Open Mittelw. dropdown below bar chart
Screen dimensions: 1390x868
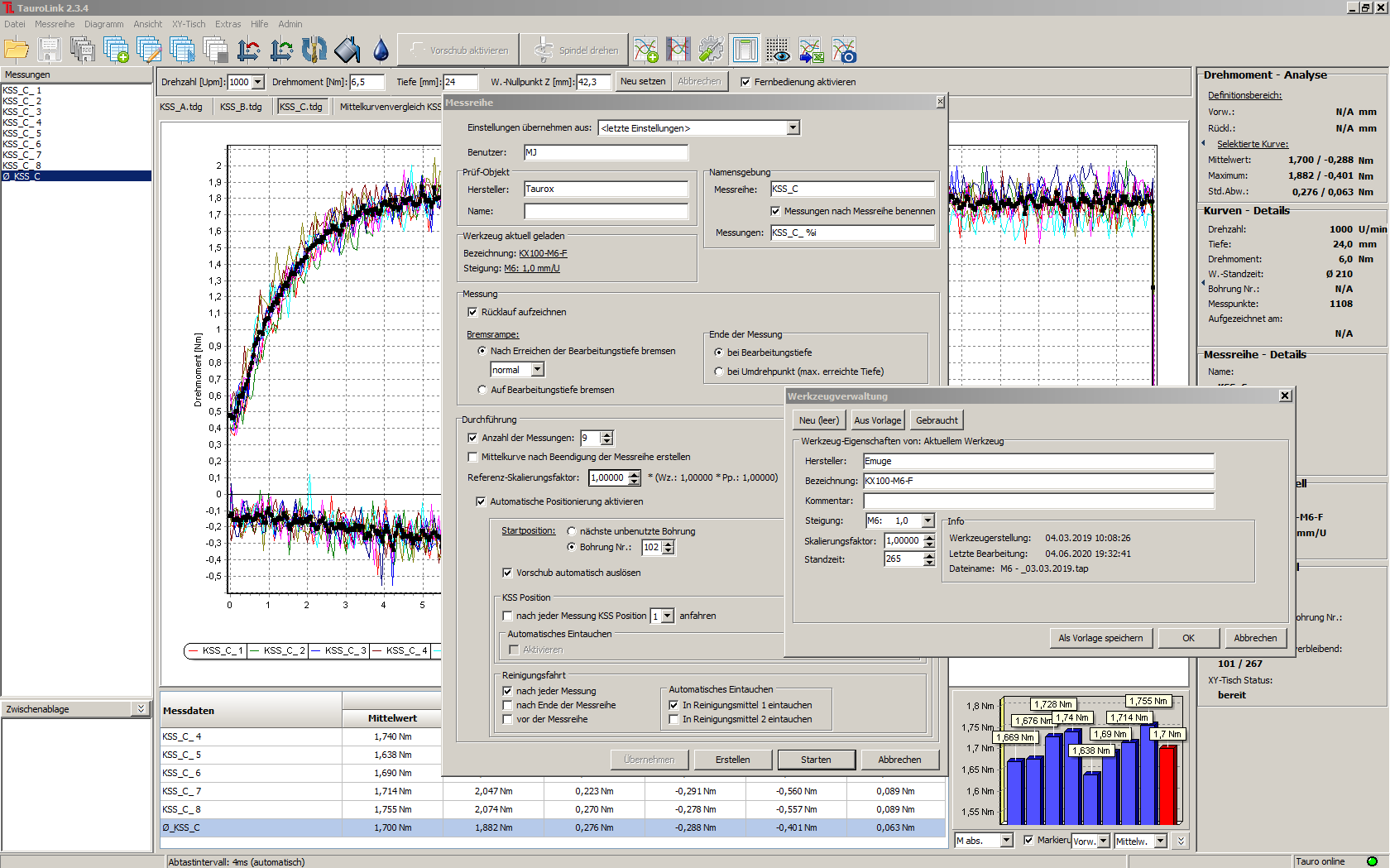pos(1160,841)
